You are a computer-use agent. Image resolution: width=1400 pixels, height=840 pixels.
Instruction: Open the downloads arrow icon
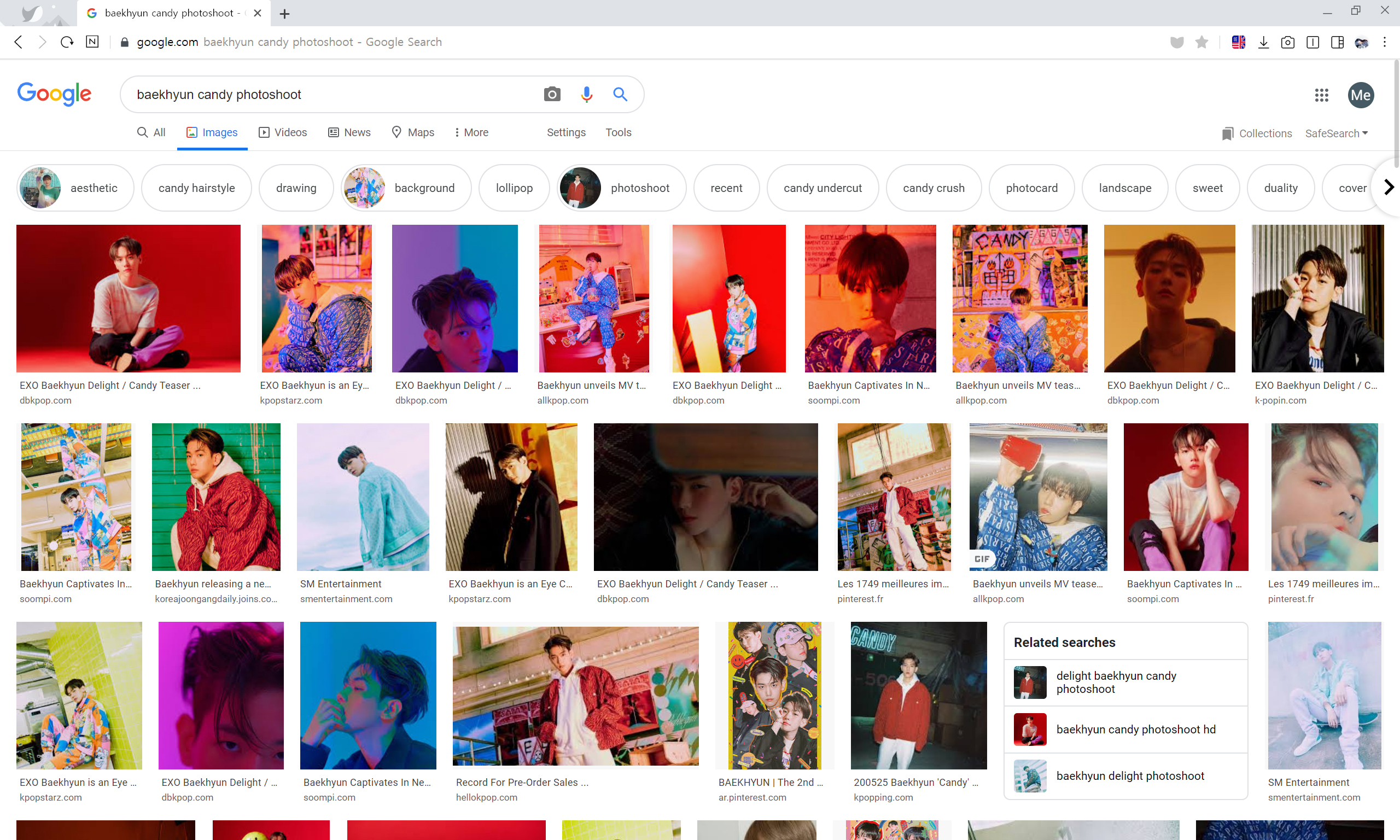(1263, 42)
